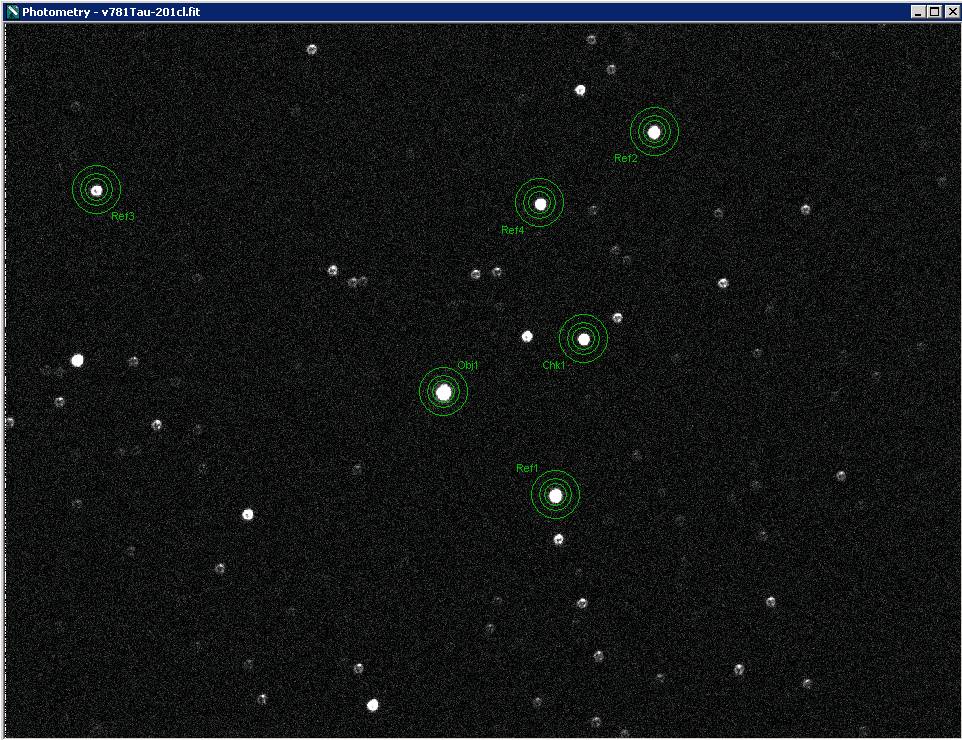962x740 pixels.
Task: Click the v781Tau-201cl.fit title bar
Action: pos(400,12)
